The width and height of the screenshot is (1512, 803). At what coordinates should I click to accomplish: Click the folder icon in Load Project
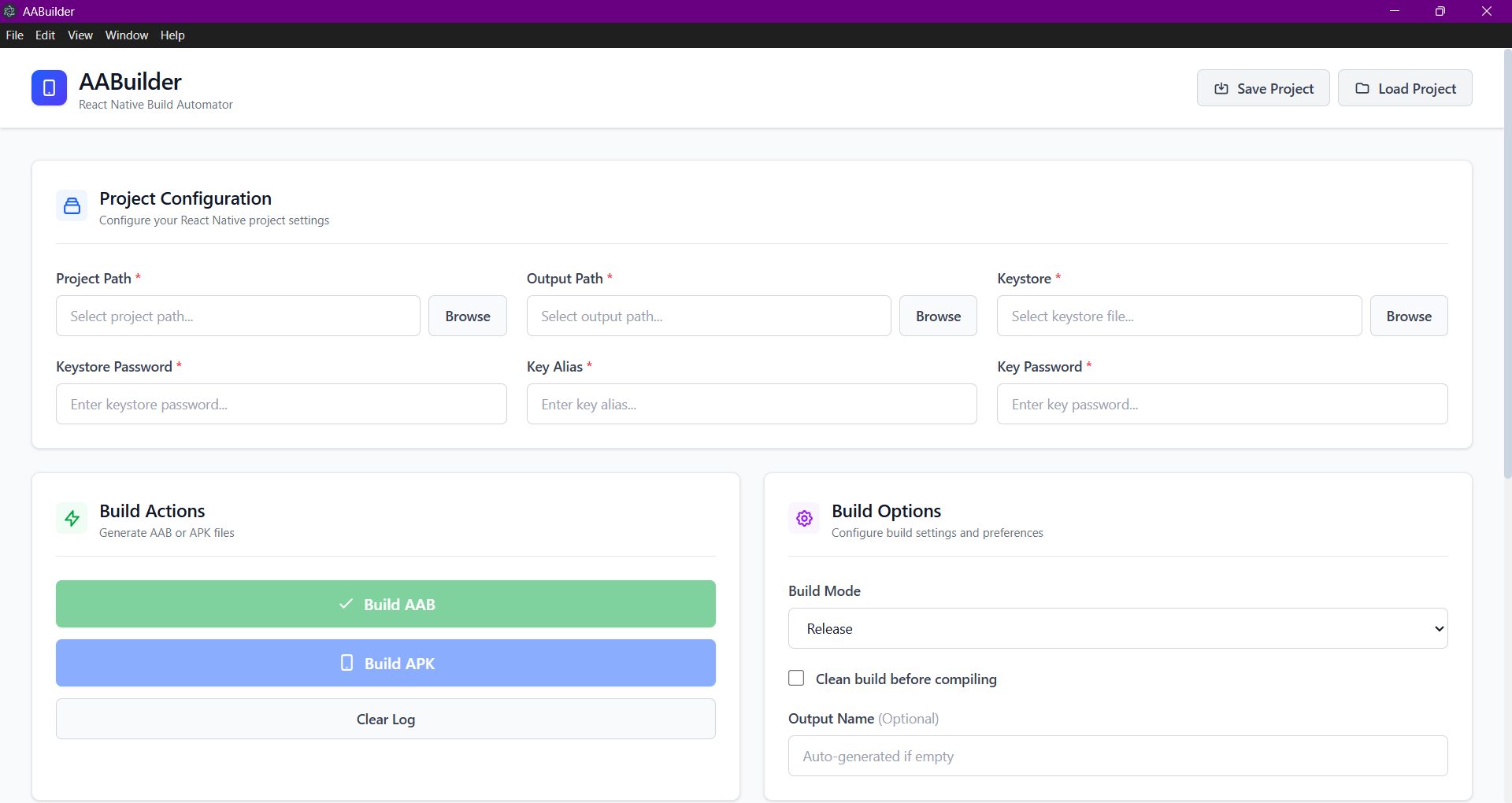click(x=1362, y=89)
